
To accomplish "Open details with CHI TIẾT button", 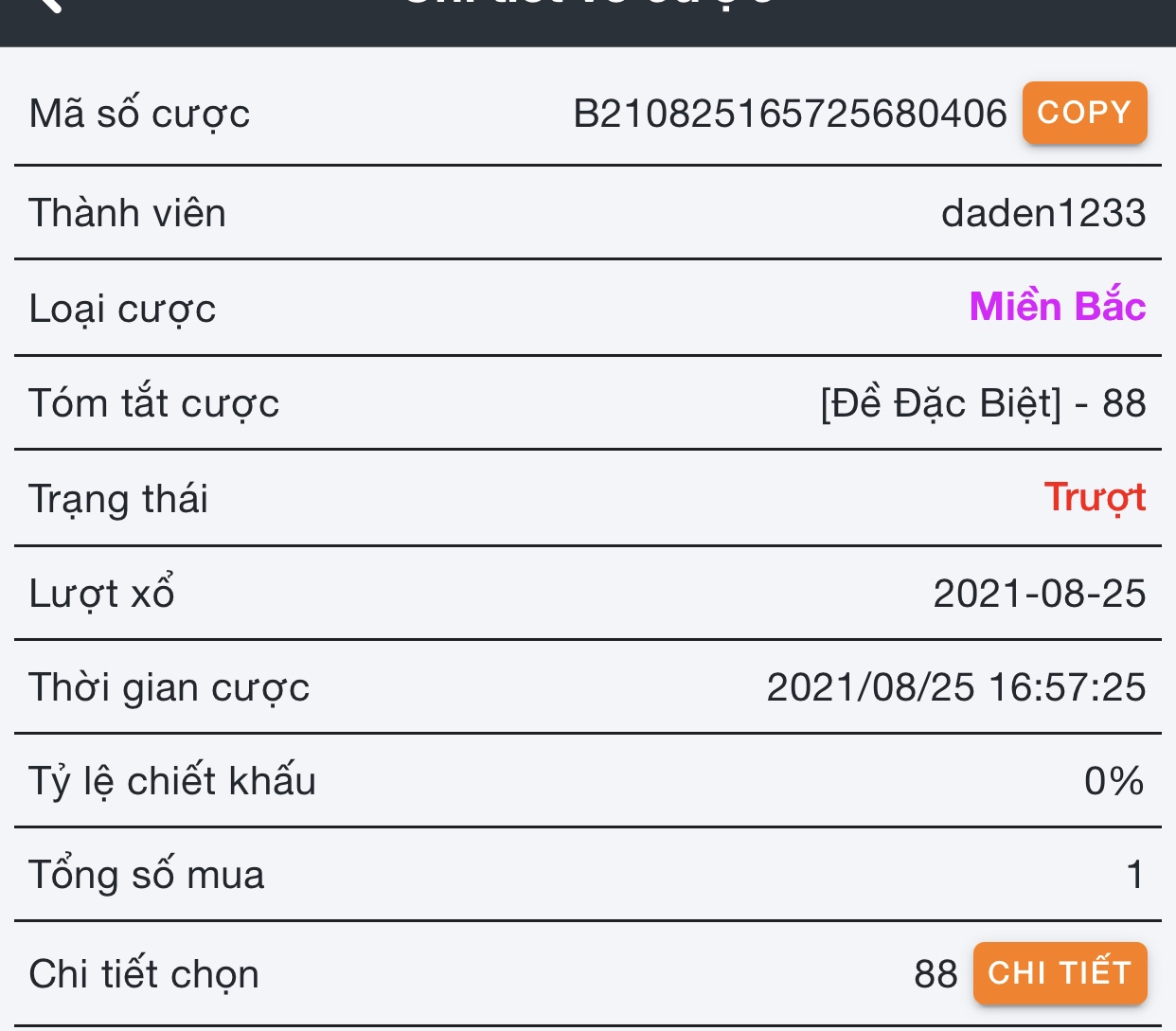I will pos(1060,972).
